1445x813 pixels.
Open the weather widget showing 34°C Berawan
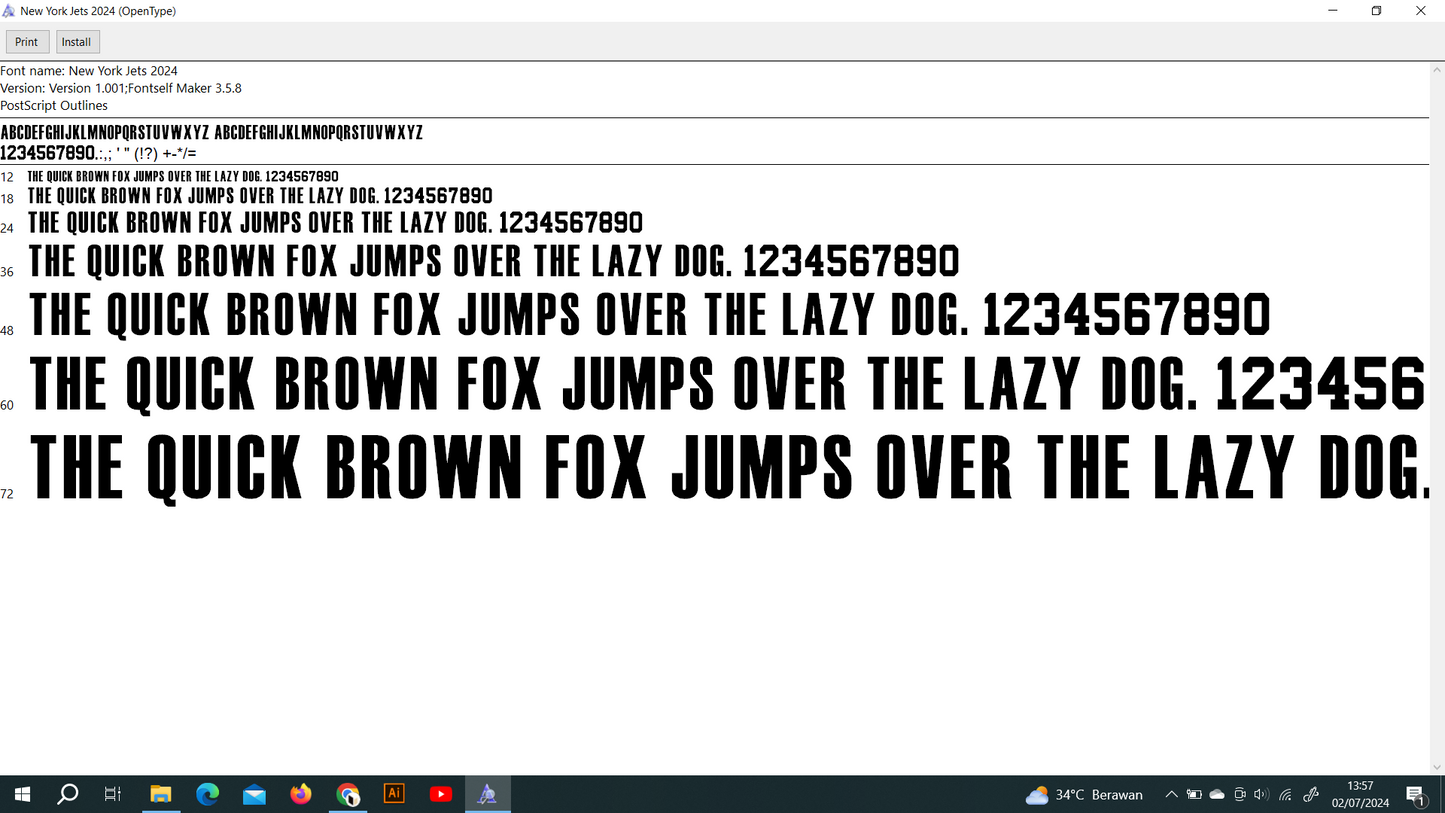1084,795
